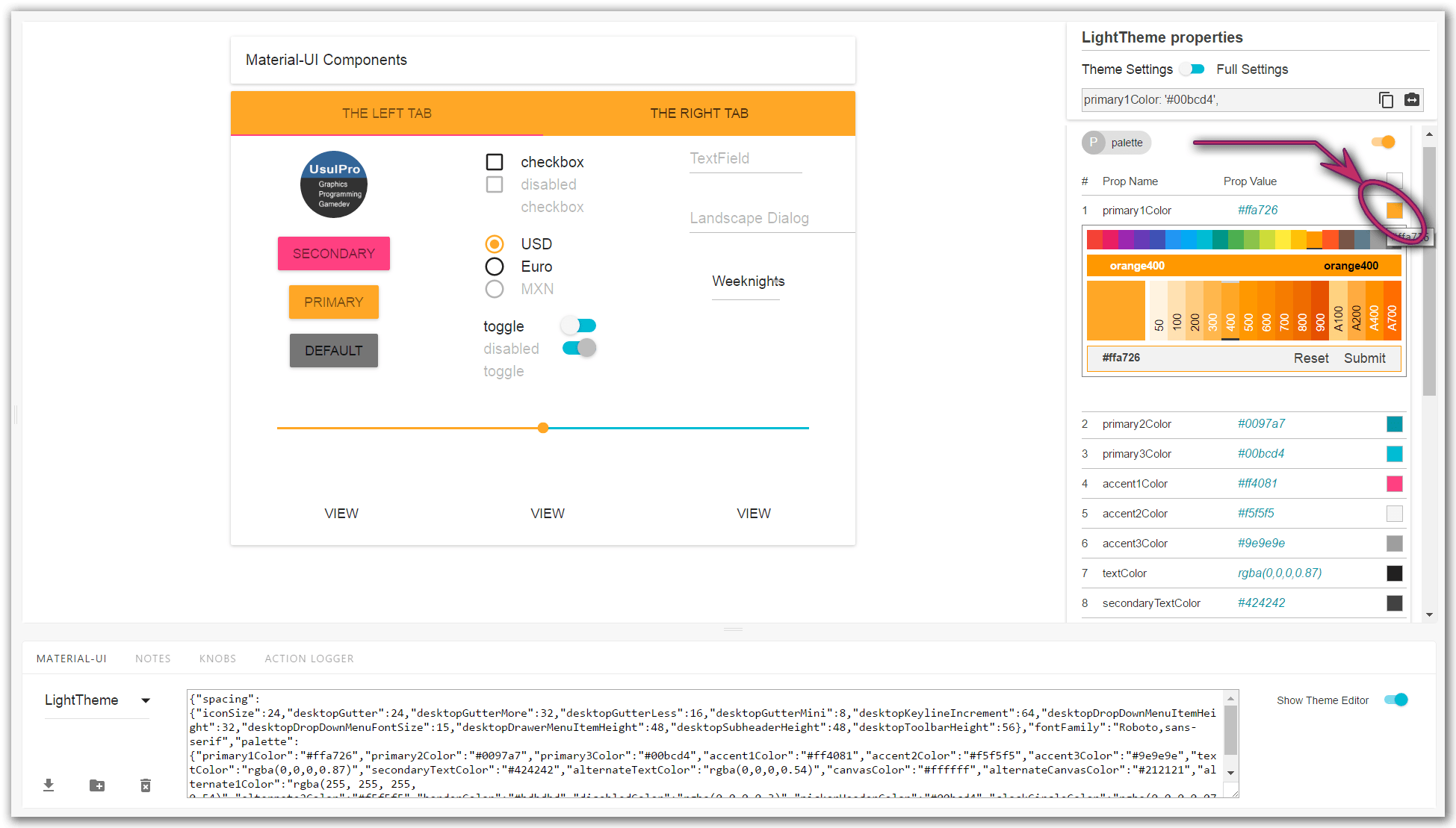Click the export theme icon next to copy icon
The image size is (1456, 828).
(1412, 99)
